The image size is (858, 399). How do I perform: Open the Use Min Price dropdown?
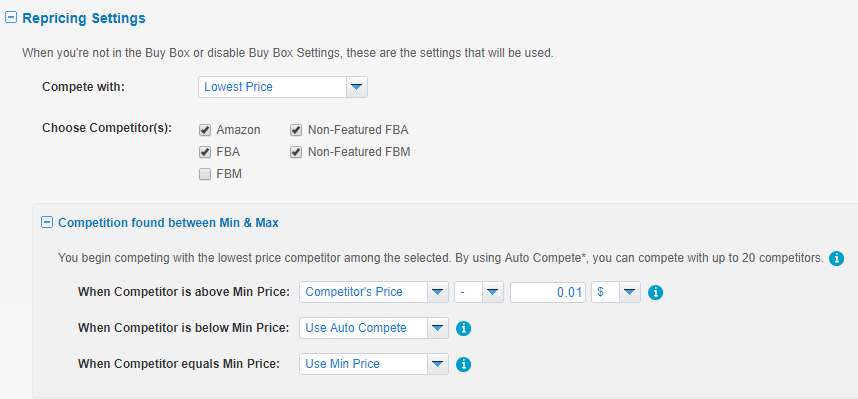pyautogui.click(x=374, y=364)
